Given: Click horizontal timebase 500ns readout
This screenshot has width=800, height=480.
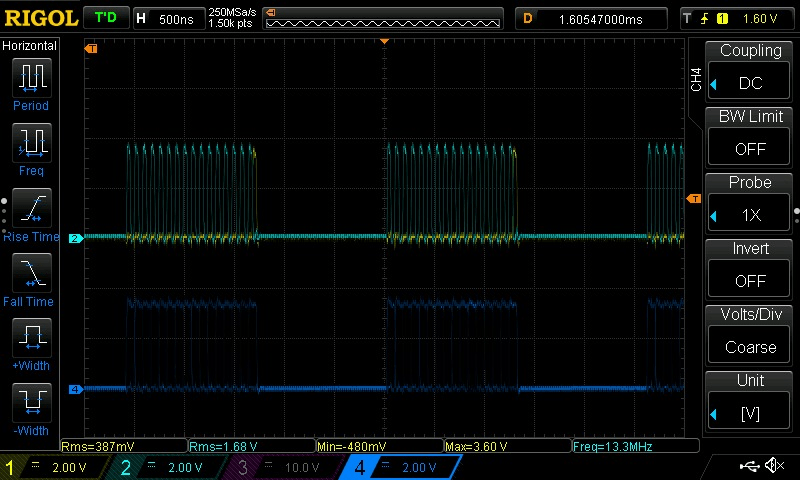Looking at the screenshot, I should click(176, 19).
